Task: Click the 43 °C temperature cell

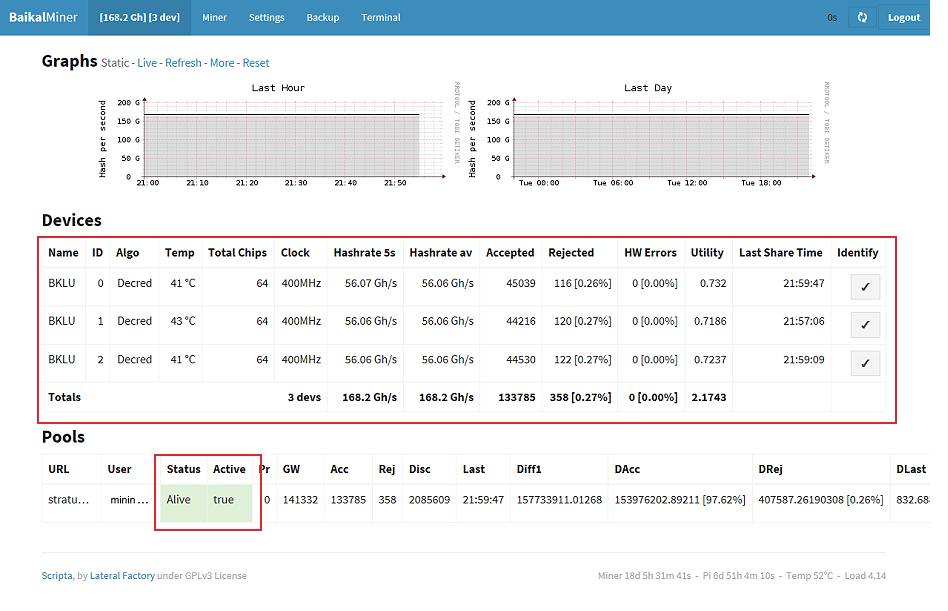Action: (x=183, y=322)
